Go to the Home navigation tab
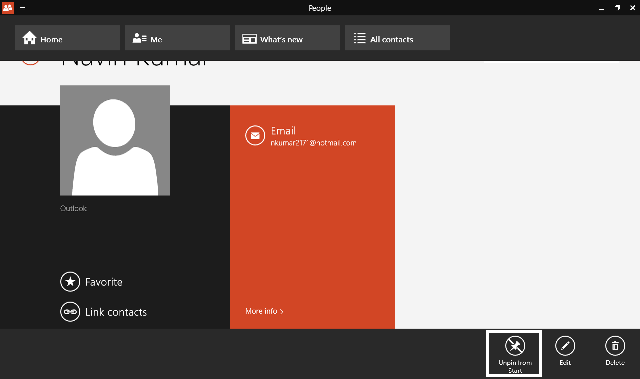The image size is (640, 379). (67, 38)
